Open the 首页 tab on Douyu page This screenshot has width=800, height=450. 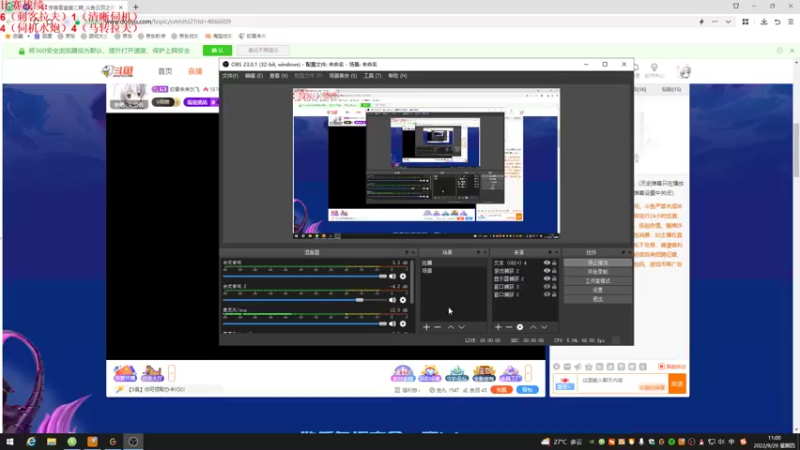click(165, 71)
